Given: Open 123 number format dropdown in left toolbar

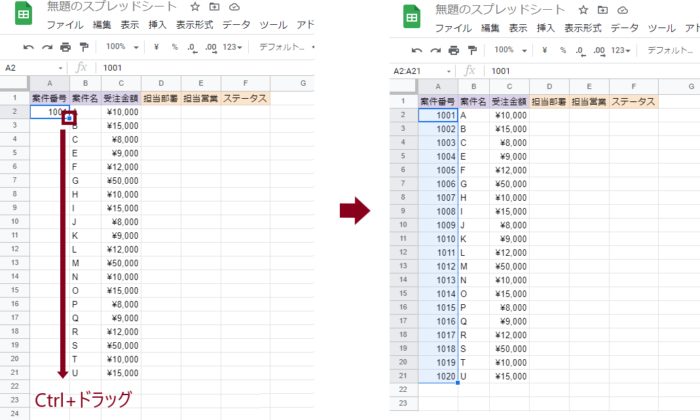Looking at the screenshot, I should point(233,47).
